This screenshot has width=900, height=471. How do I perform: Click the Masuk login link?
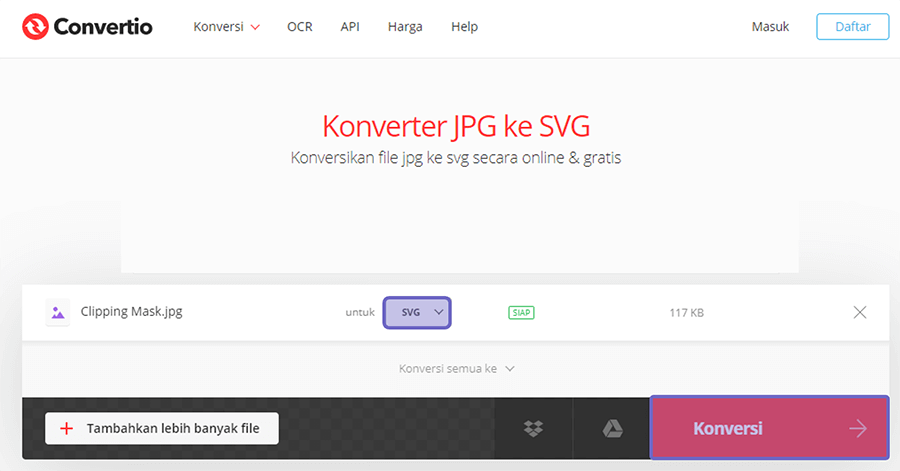(770, 26)
